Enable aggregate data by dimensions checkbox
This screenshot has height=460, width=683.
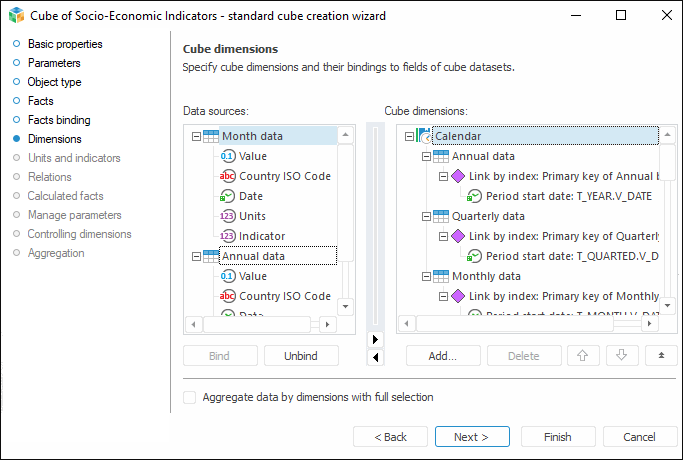[190, 397]
